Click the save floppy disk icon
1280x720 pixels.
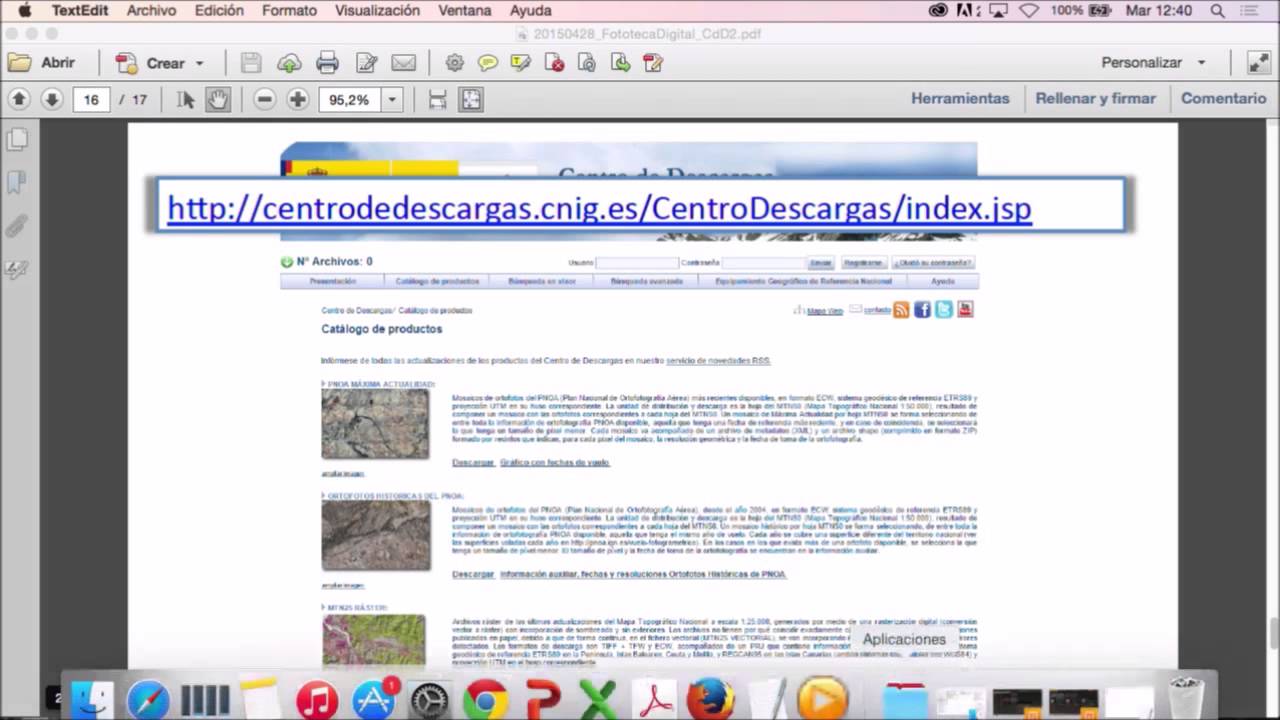pos(251,63)
